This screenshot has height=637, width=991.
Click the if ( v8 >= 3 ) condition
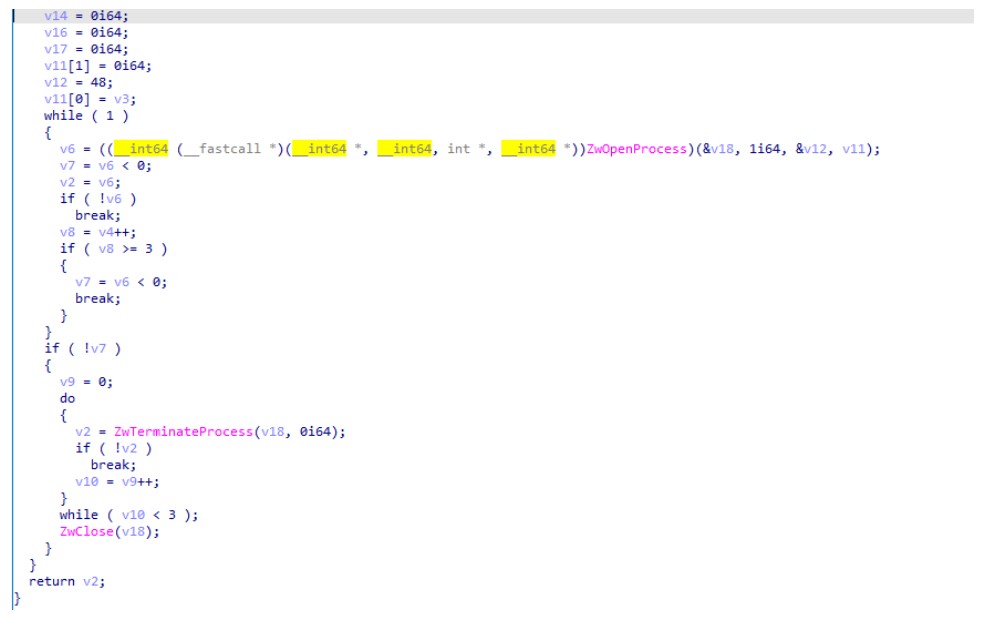(113, 249)
